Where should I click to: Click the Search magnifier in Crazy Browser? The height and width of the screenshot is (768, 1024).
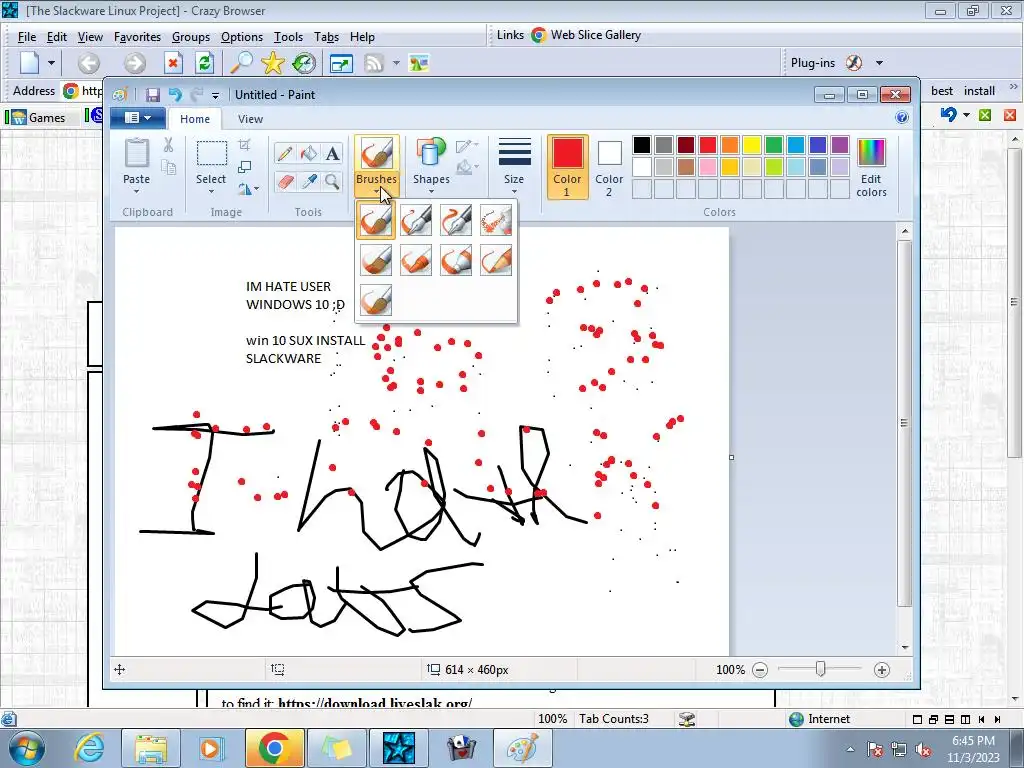click(x=242, y=63)
